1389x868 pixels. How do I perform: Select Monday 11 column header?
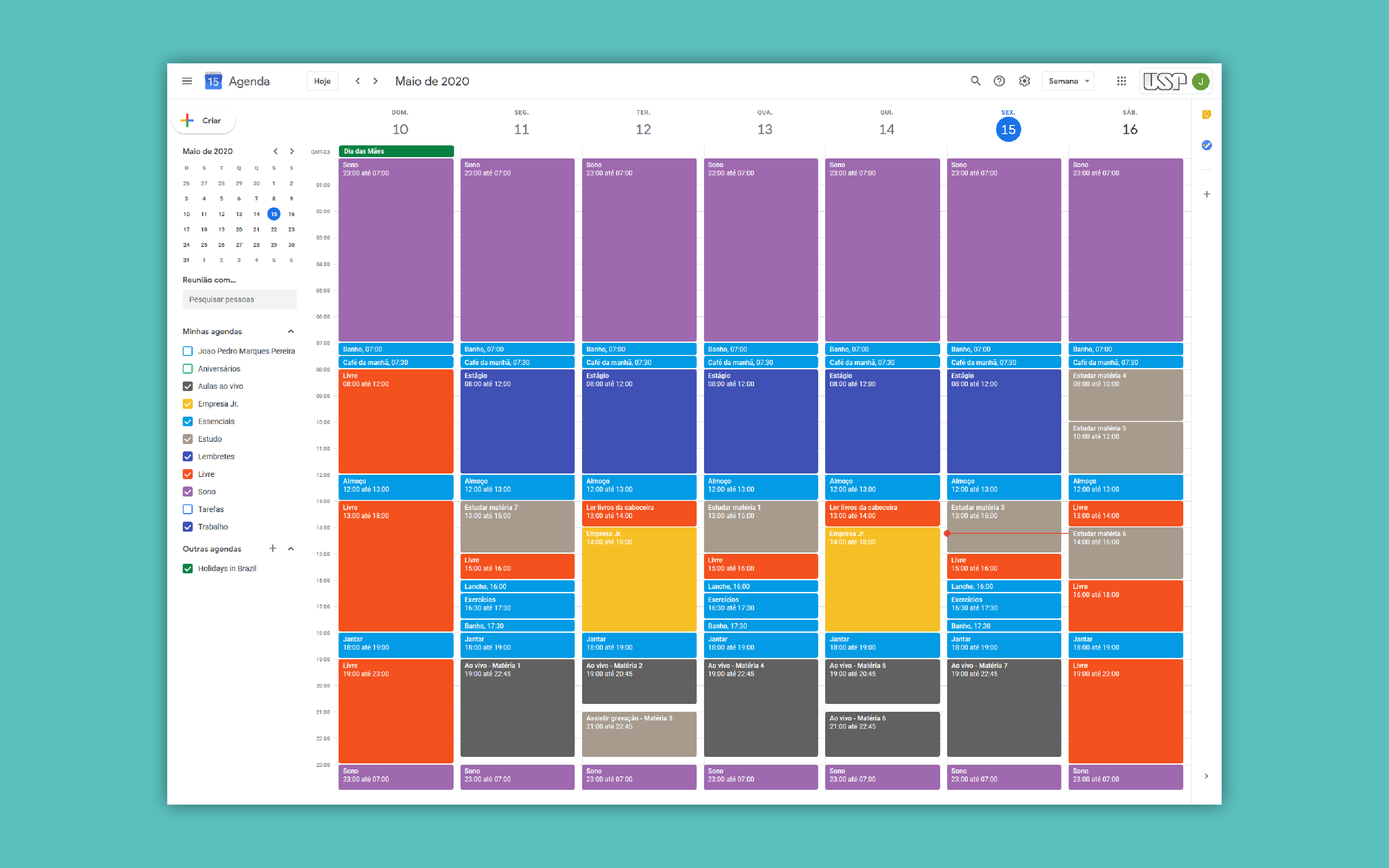coord(521,129)
